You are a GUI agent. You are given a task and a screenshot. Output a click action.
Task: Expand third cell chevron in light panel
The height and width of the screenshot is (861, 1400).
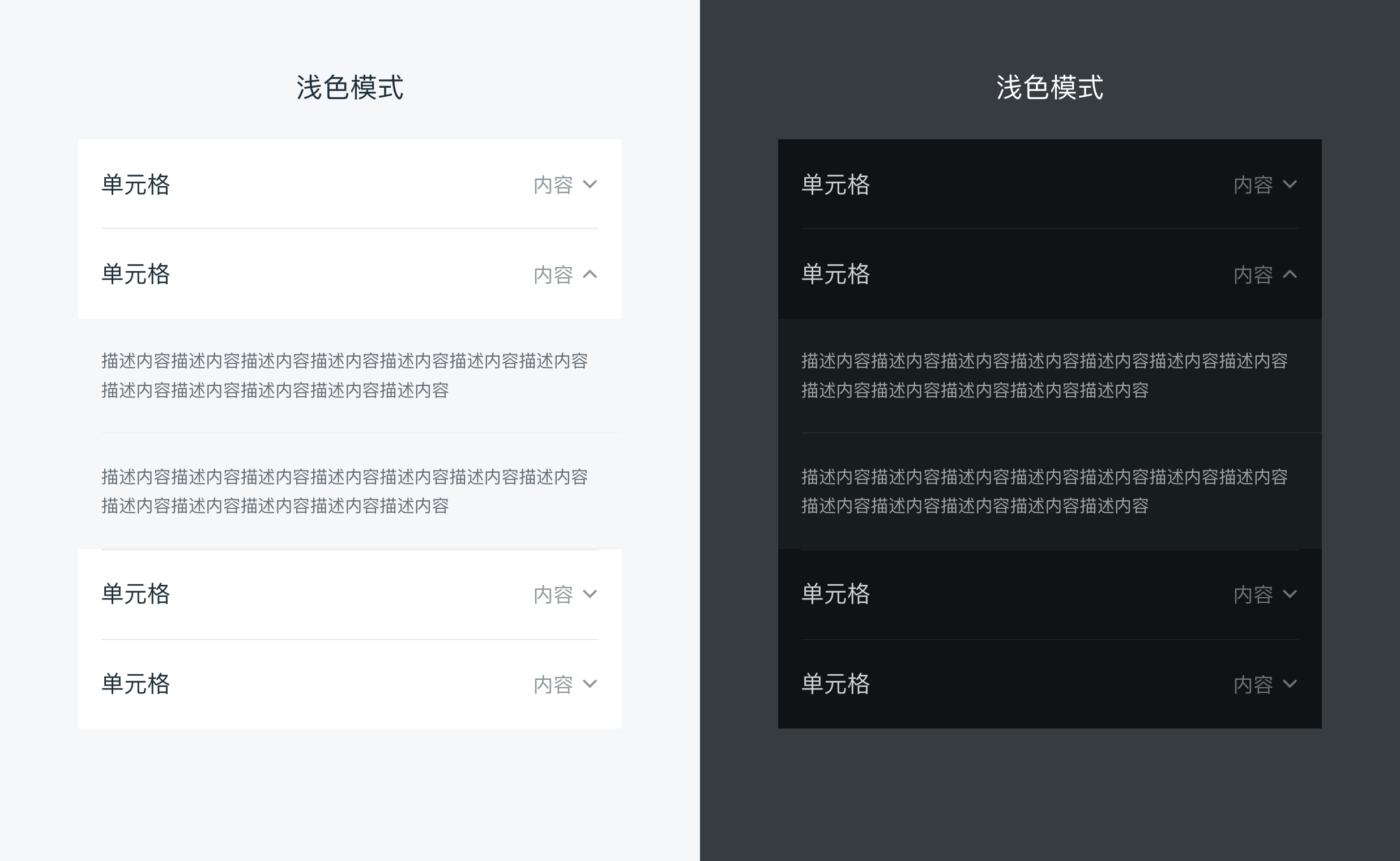click(x=590, y=594)
